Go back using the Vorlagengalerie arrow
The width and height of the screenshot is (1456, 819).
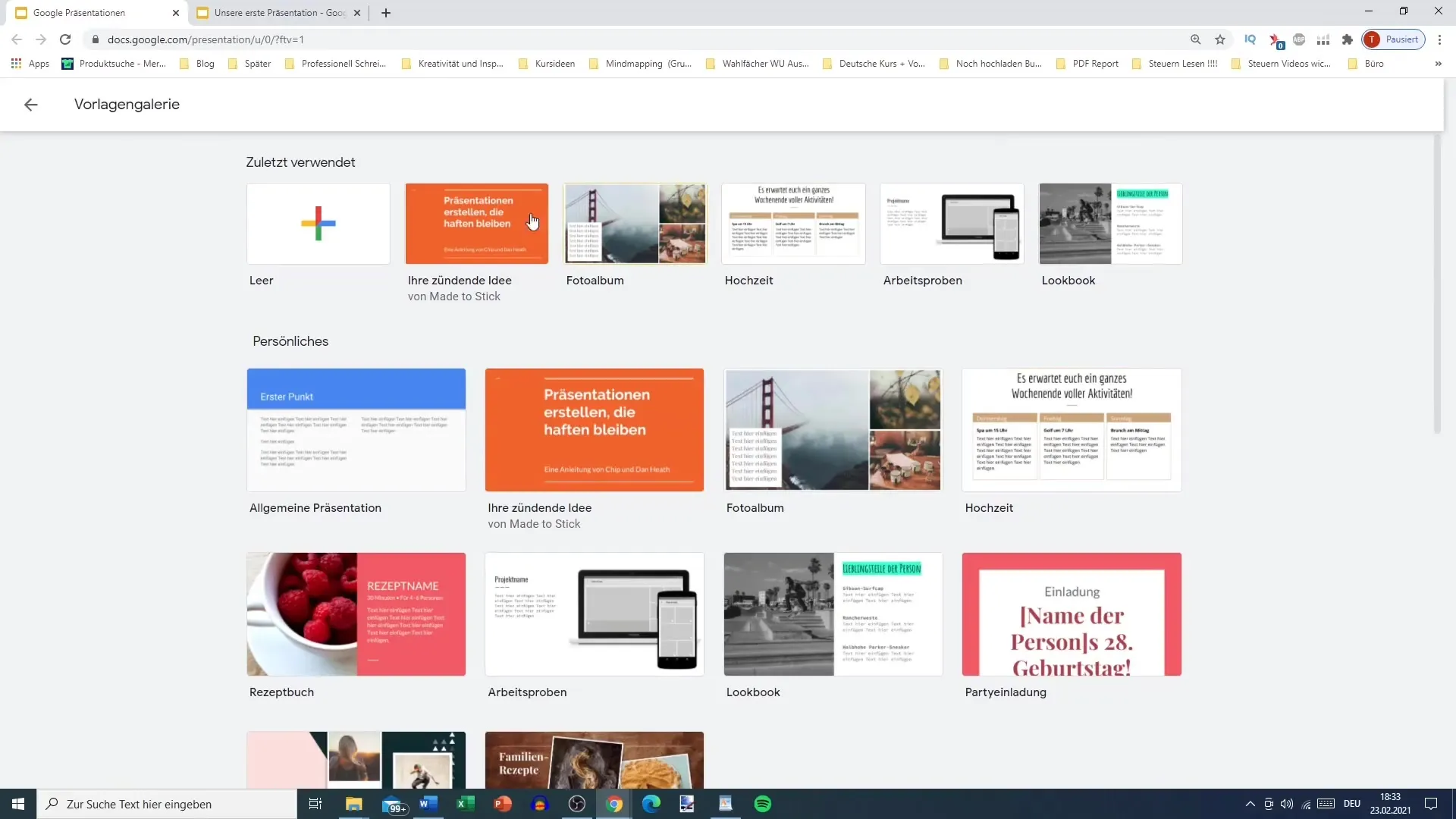(x=31, y=105)
